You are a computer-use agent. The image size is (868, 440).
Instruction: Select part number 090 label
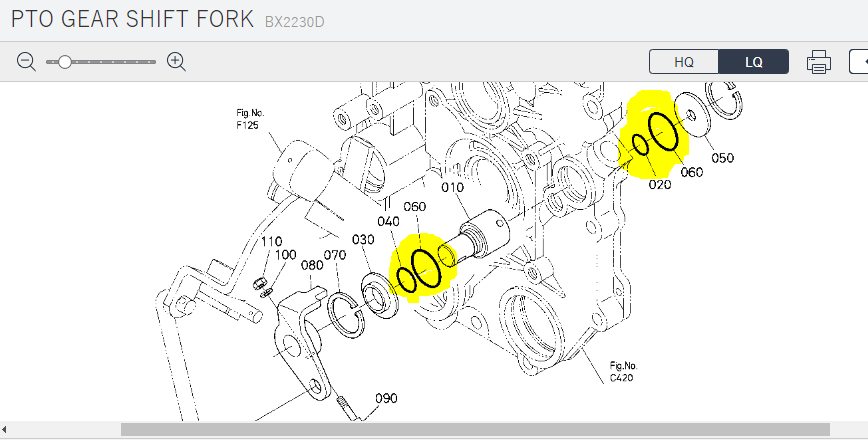(x=387, y=398)
